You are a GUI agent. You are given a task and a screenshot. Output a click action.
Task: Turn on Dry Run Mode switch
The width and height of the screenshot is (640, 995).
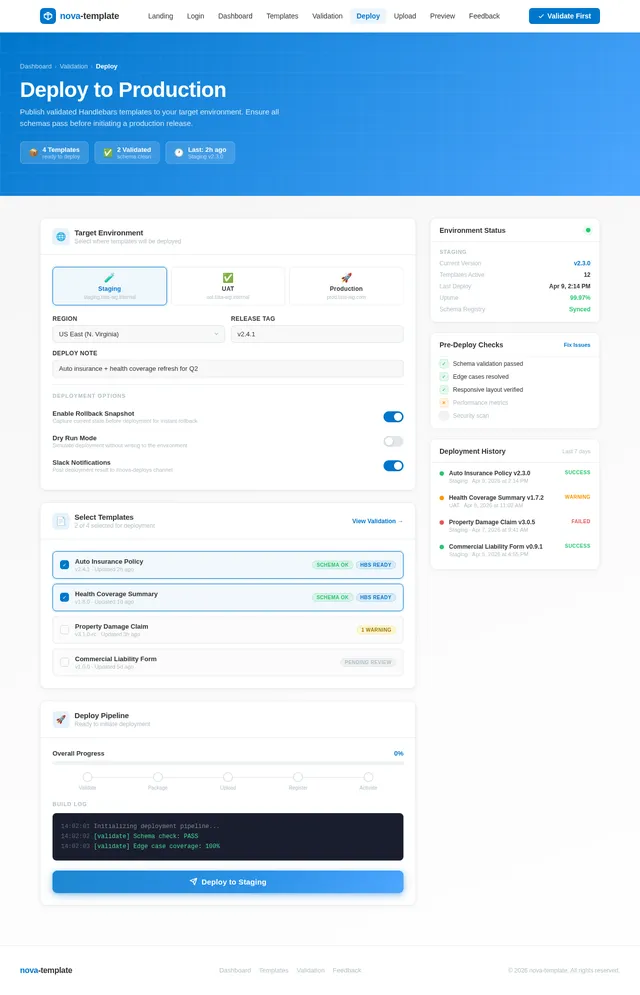click(393, 441)
